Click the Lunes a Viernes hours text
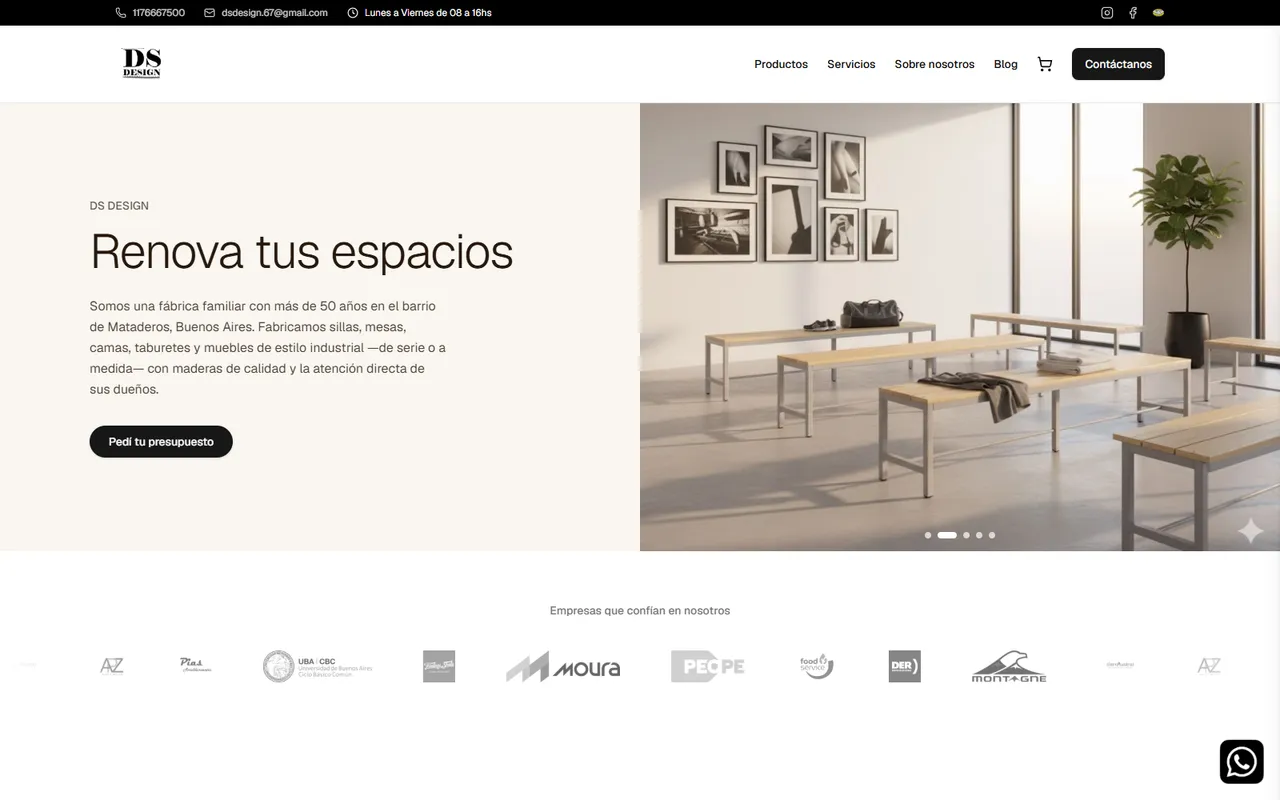1280x800 pixels. click(428, 13)
